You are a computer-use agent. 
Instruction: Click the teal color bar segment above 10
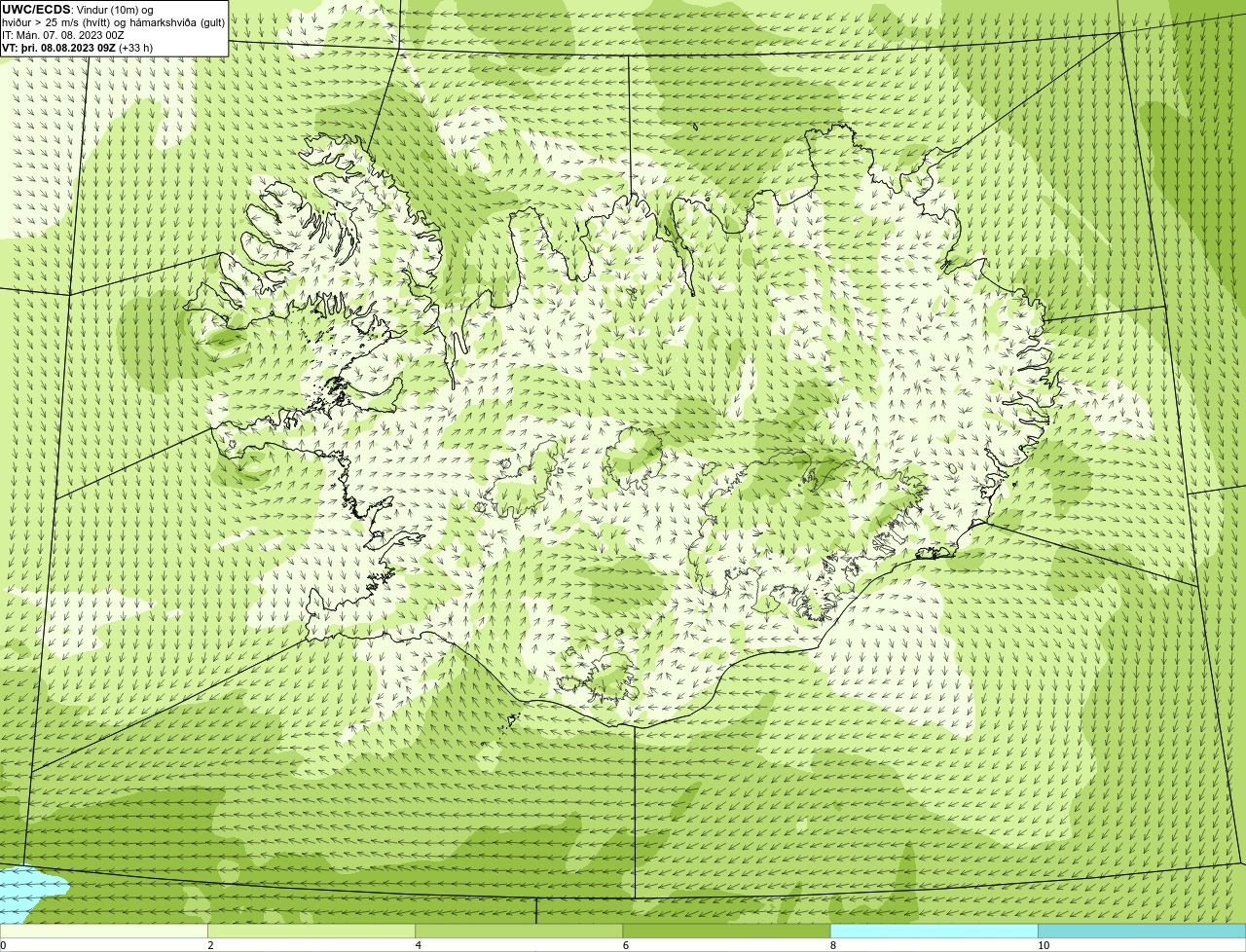[x=1142, y=932]
